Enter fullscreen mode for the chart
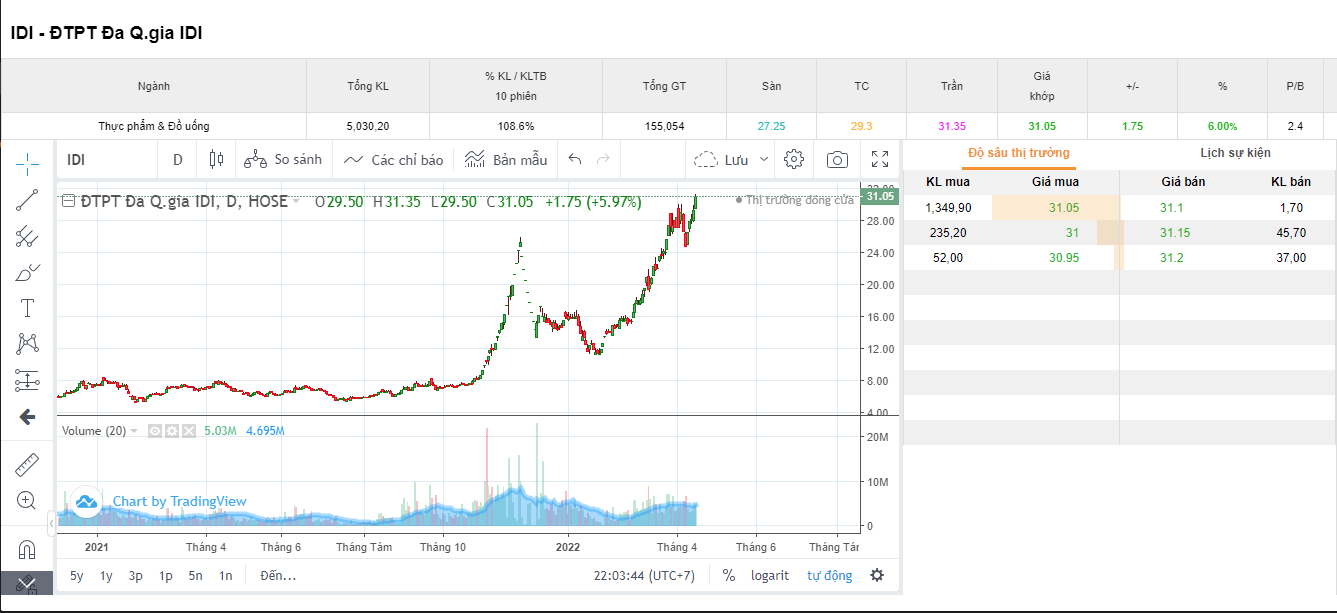1337x613 pixels. point(880,159)
